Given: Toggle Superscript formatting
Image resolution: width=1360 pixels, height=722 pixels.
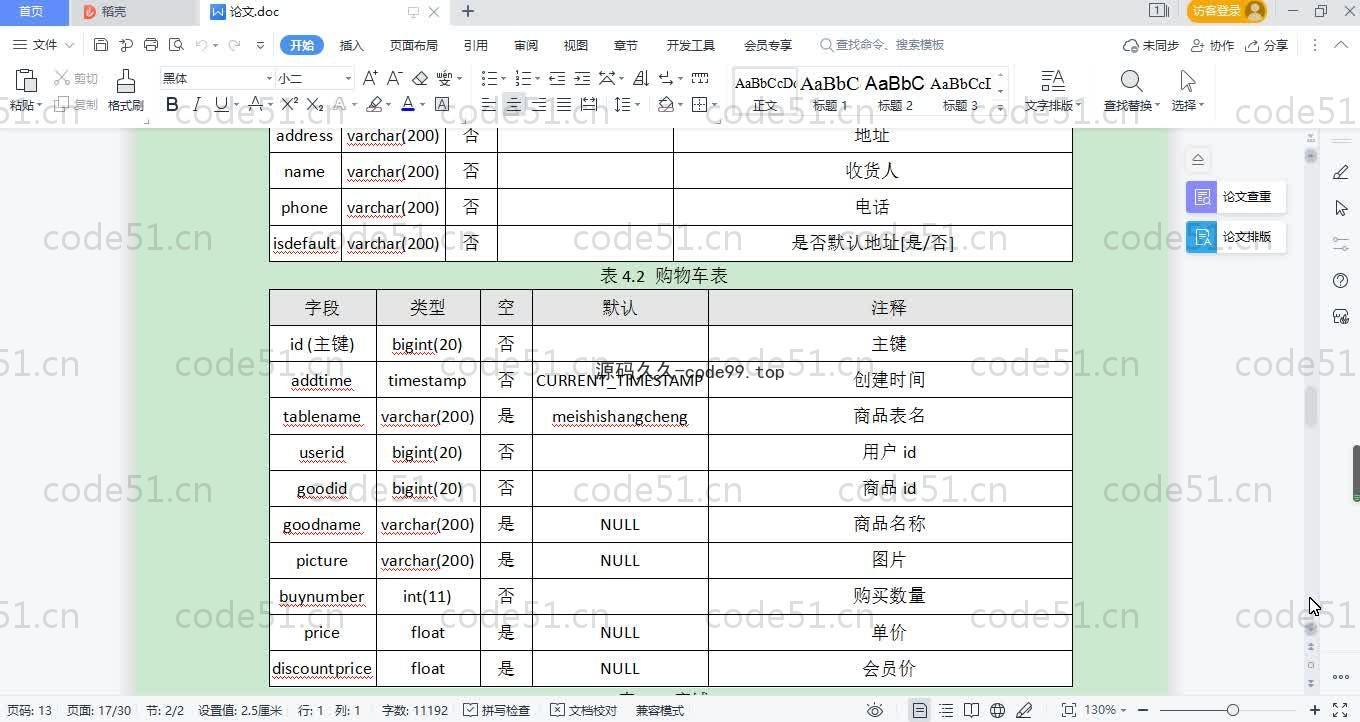Looking at the screenshot, I should [x=290, y=104].
